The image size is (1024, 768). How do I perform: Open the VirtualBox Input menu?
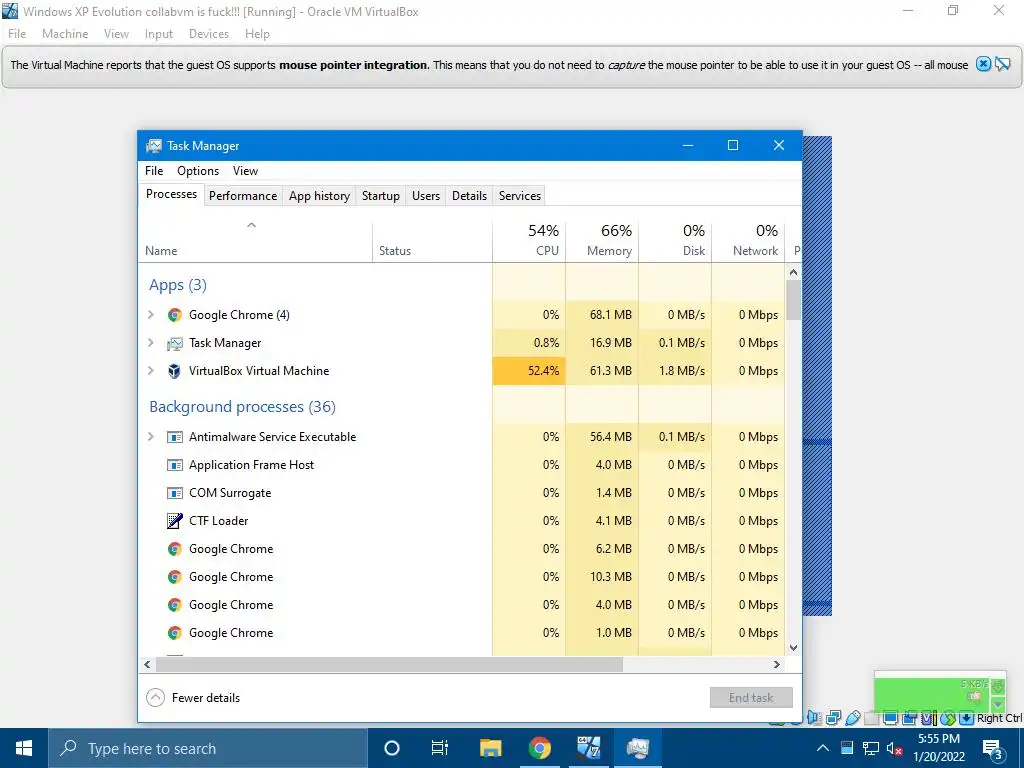[x=159, y=34]
